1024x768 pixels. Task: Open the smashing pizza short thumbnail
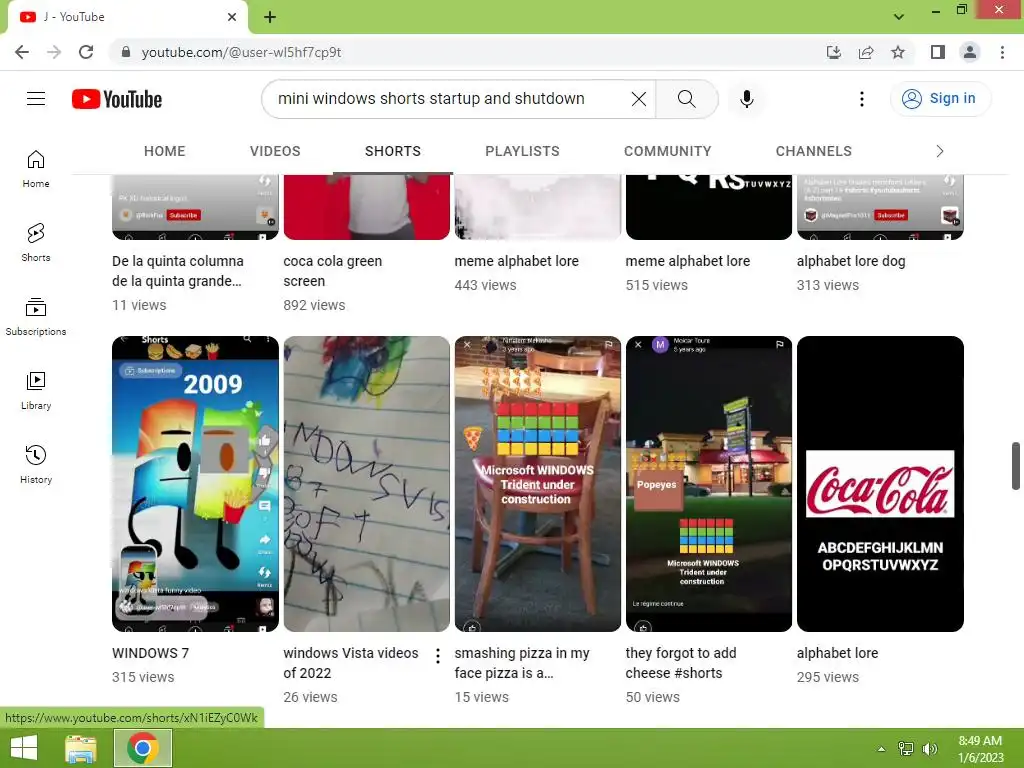coord(537,484)
